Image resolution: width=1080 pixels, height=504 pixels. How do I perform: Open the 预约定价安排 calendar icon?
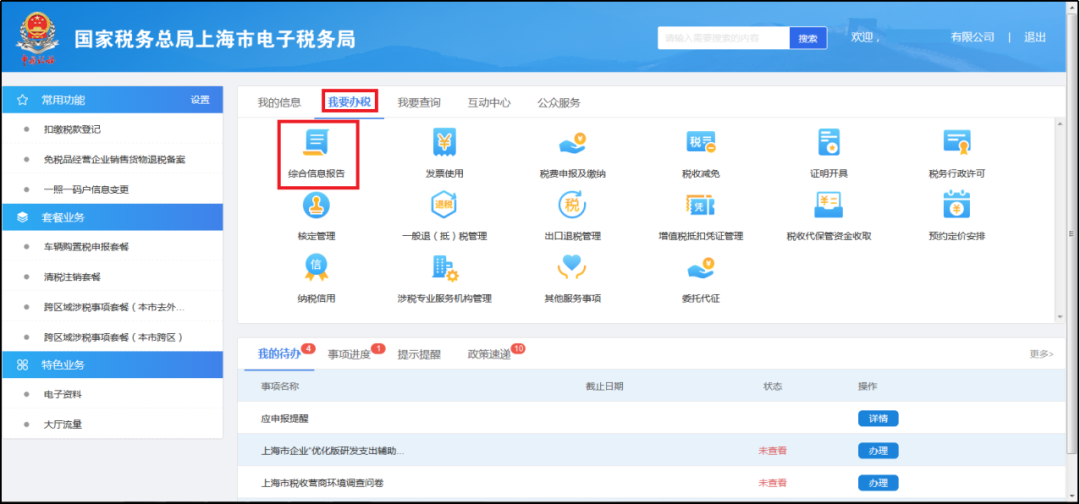click(x=957, y=204)
